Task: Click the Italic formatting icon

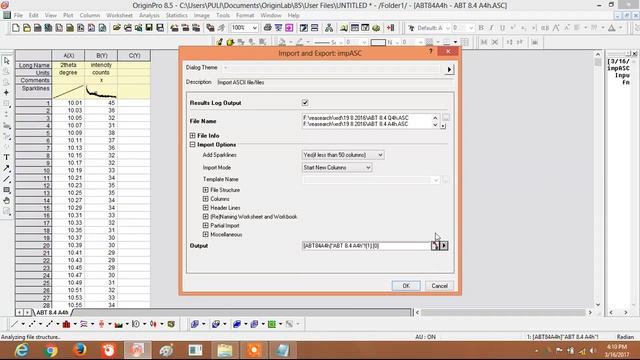Action: [x=491, y=28]
